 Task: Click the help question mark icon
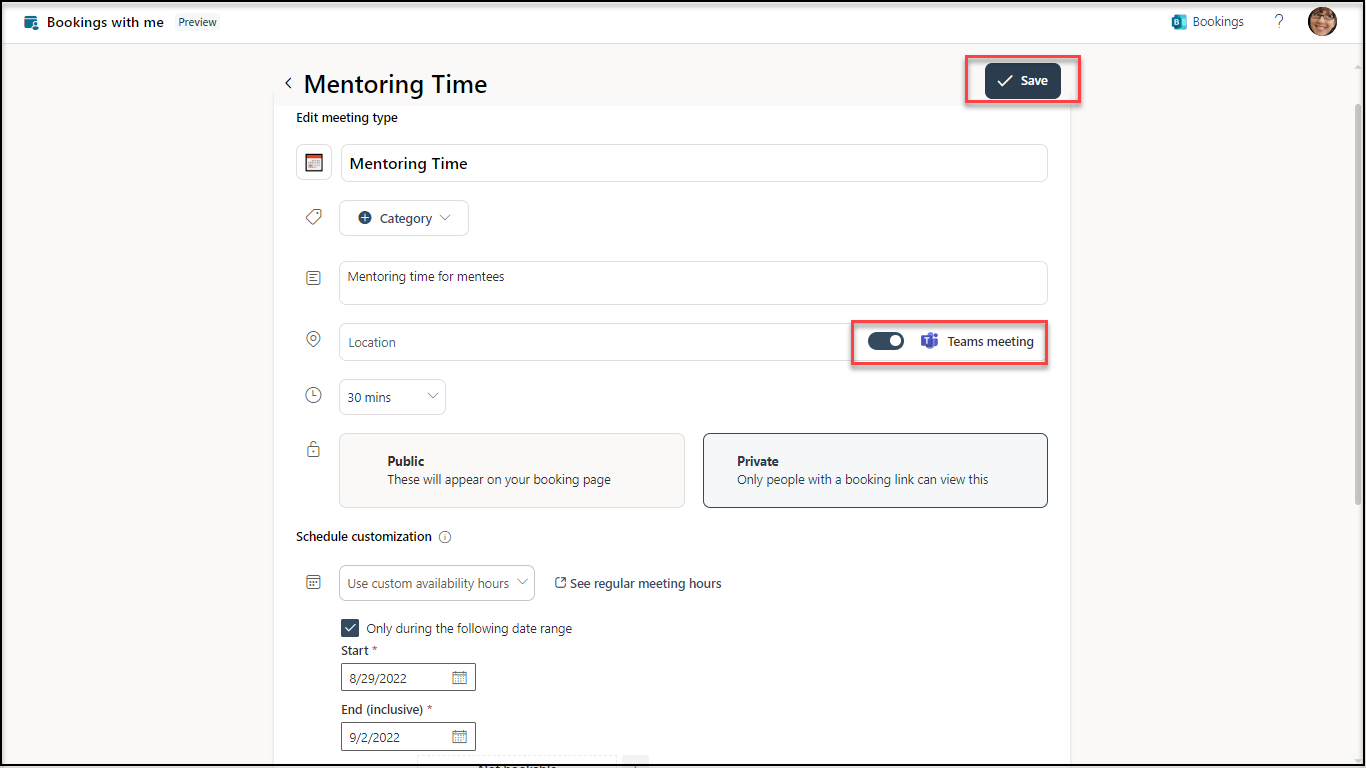coord(1279,21)
